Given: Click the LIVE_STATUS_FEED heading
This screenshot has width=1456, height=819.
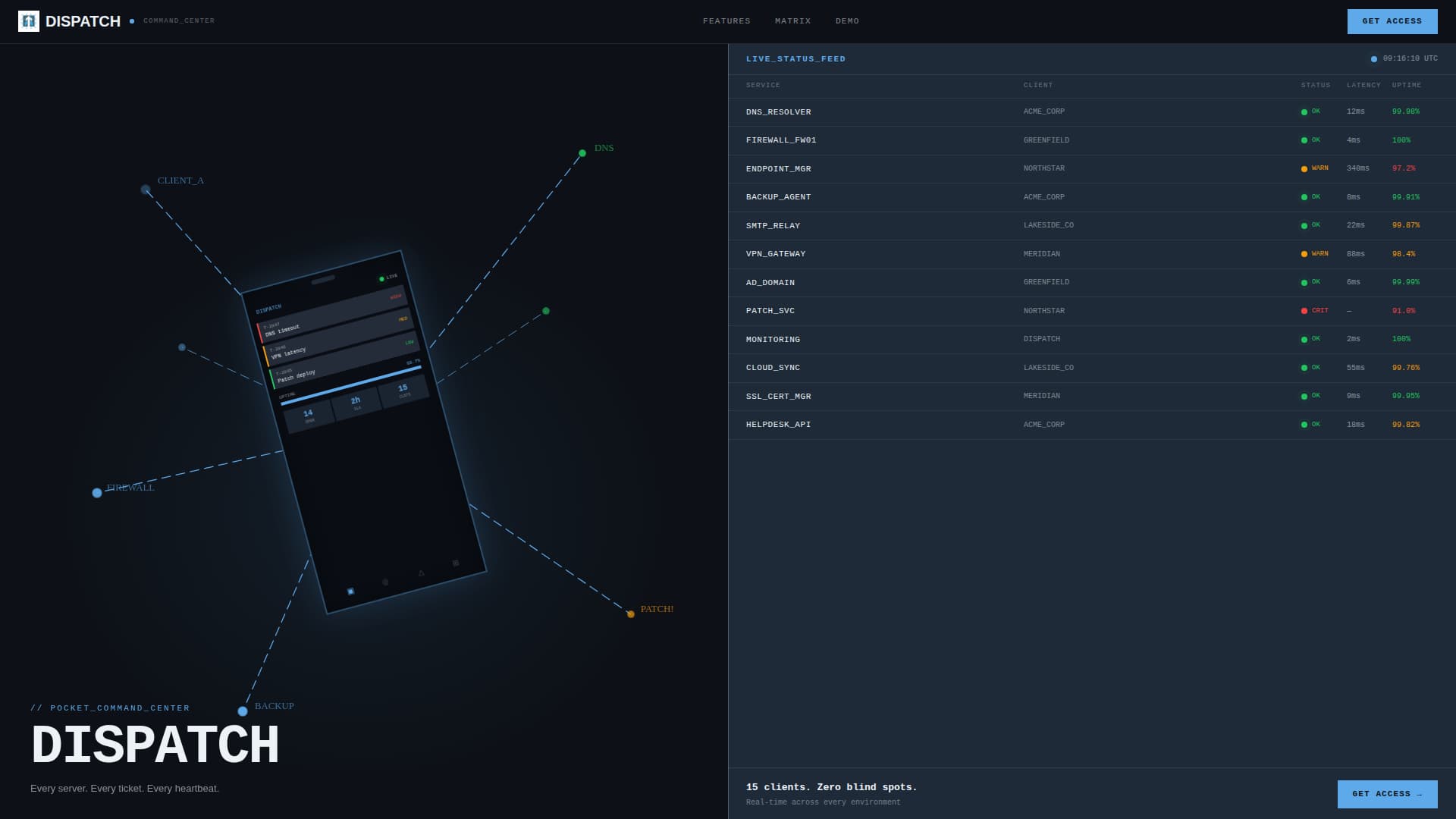Looking at the screenshot, I should [795, 59].
